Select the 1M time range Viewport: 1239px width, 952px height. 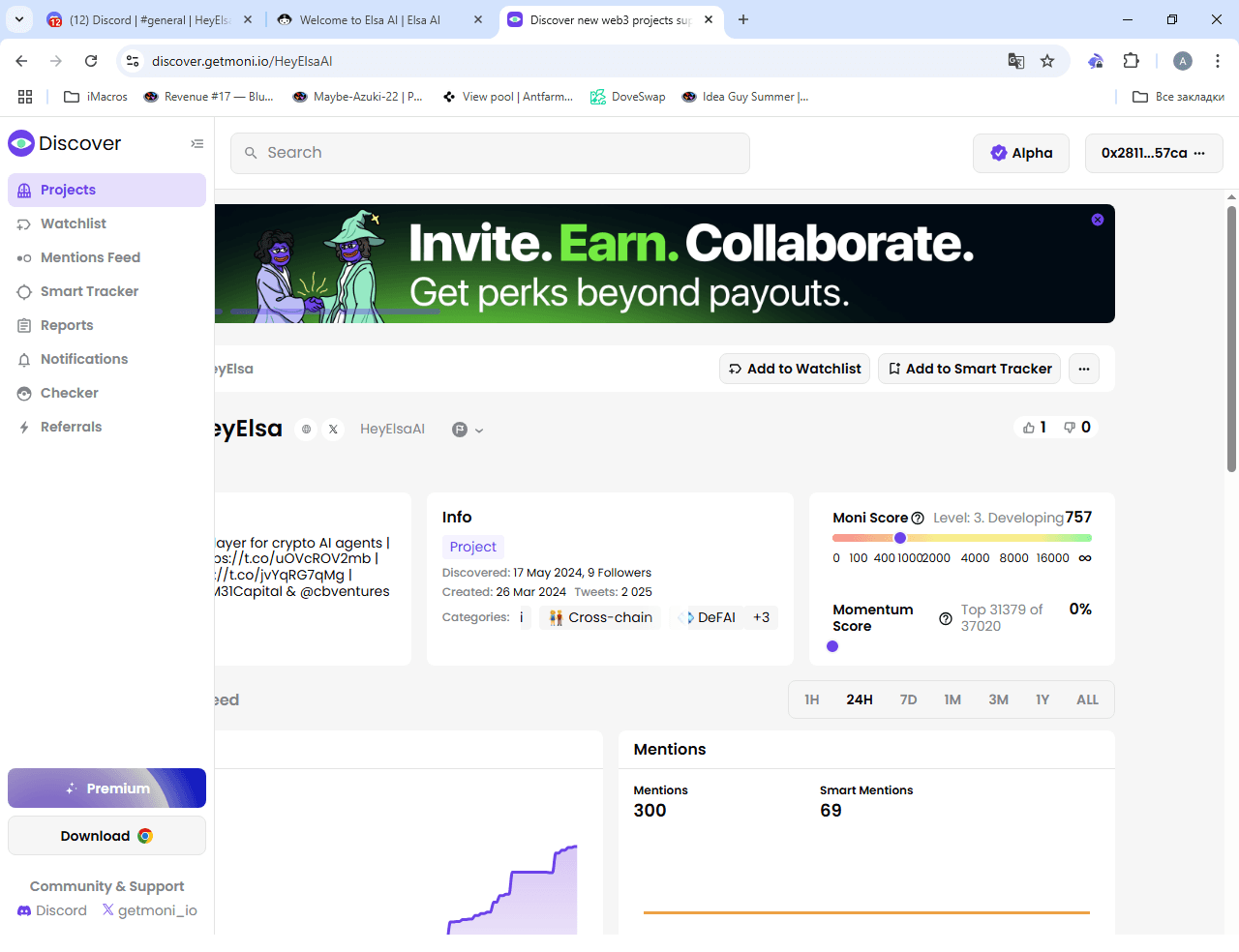coord(952,699)
